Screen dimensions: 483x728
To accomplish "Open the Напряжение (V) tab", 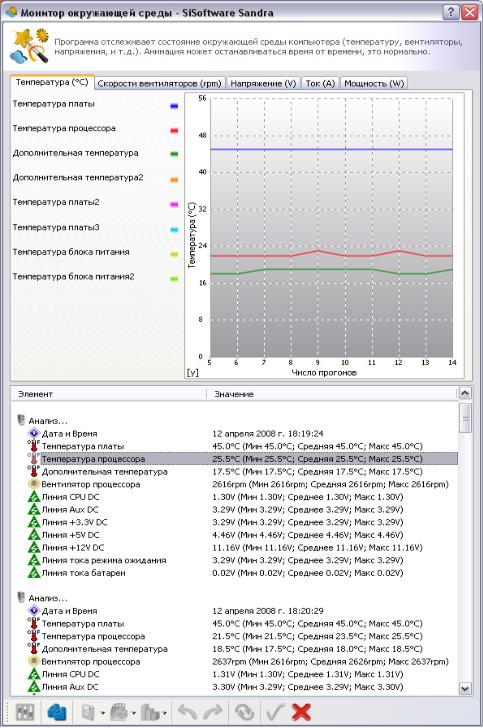I will click(x=263, y=84).
